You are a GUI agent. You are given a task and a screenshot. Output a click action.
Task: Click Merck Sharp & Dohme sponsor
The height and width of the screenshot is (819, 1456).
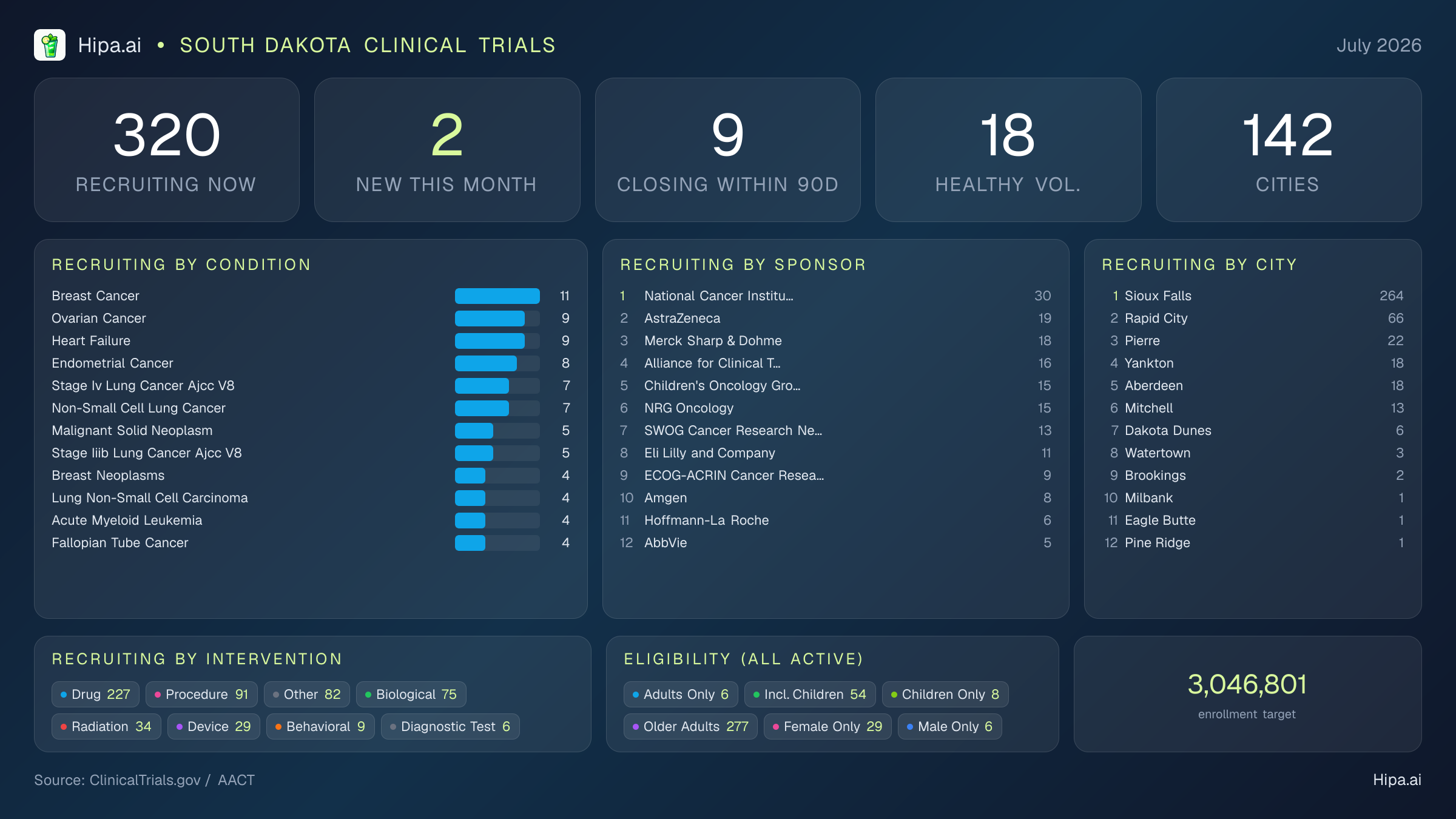coord(835,341)
